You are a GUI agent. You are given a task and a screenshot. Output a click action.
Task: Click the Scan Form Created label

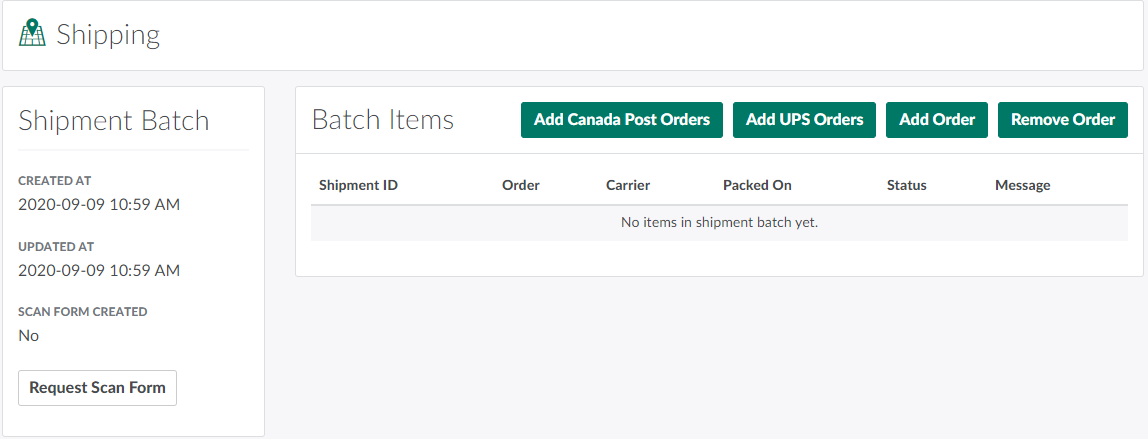click(82, 312)
